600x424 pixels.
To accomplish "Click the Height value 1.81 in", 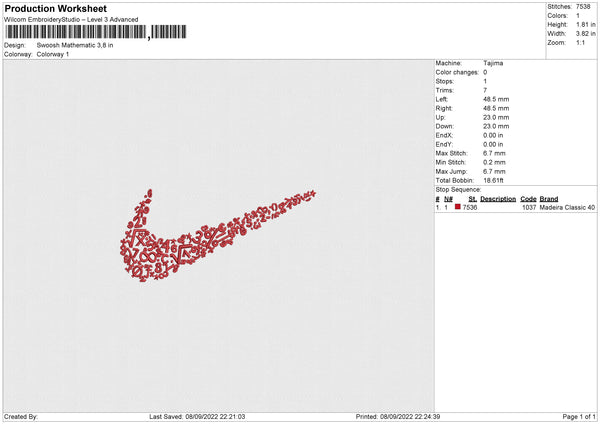I will [x=586, y=24].
